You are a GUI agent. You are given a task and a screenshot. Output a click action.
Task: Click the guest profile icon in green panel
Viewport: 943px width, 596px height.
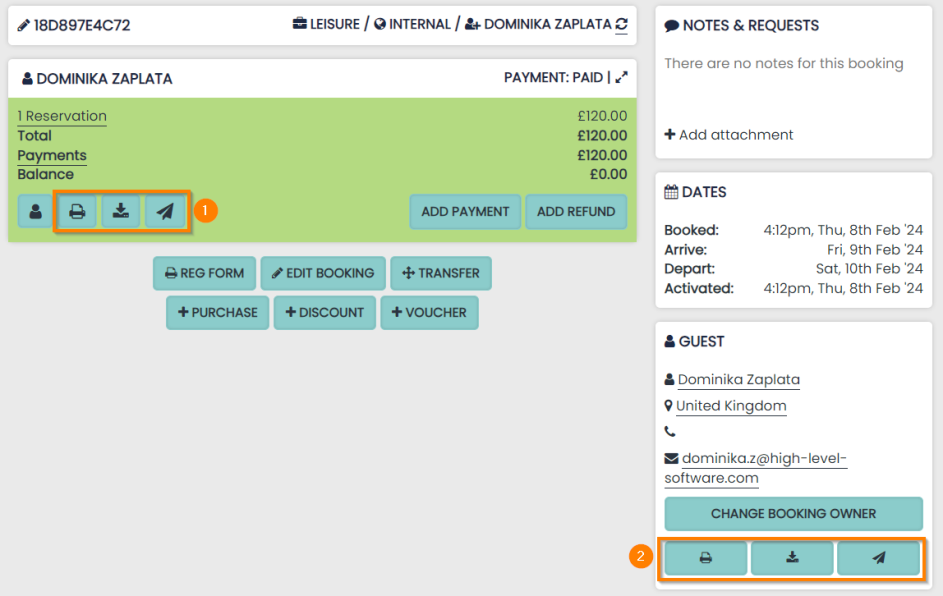click(x=35, y=212)
